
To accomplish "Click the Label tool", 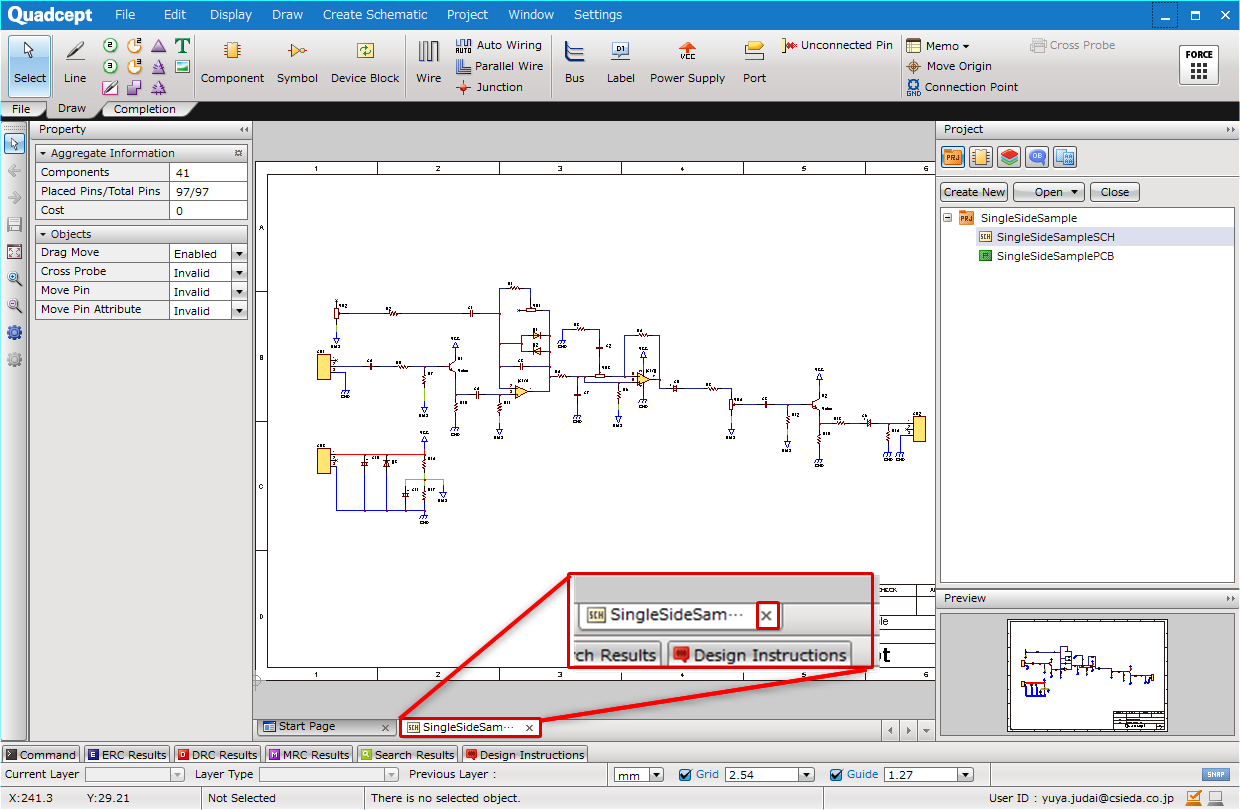I will [620, 62].
